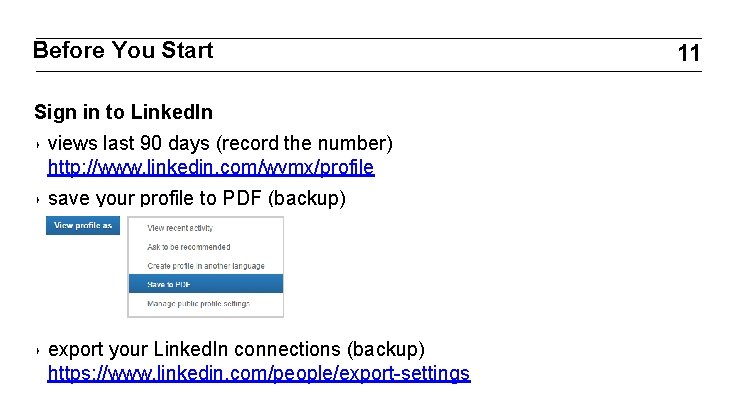Click the save your profile to PDF text
This screenshot has height=414, width=737.
click(197, 198)
